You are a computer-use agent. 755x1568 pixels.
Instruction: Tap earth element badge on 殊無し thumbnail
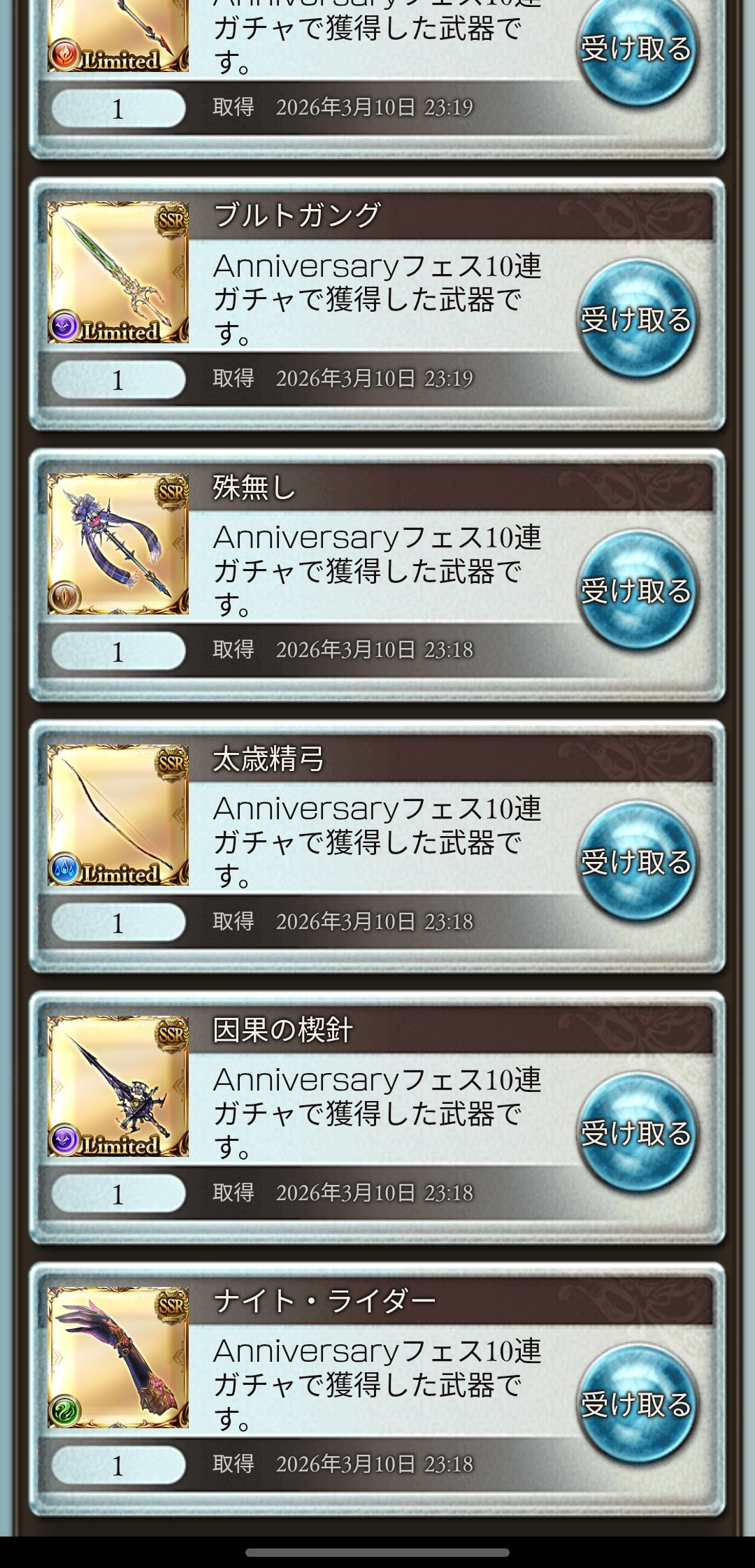point(65,598)
